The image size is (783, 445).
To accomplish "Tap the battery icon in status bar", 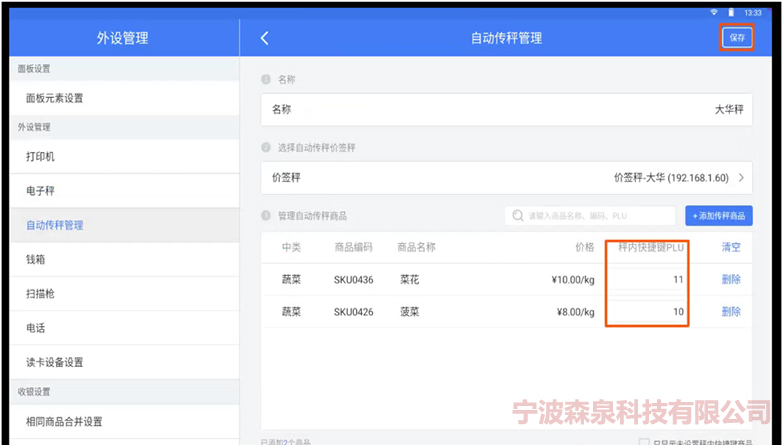I will (x=730, y=11).
